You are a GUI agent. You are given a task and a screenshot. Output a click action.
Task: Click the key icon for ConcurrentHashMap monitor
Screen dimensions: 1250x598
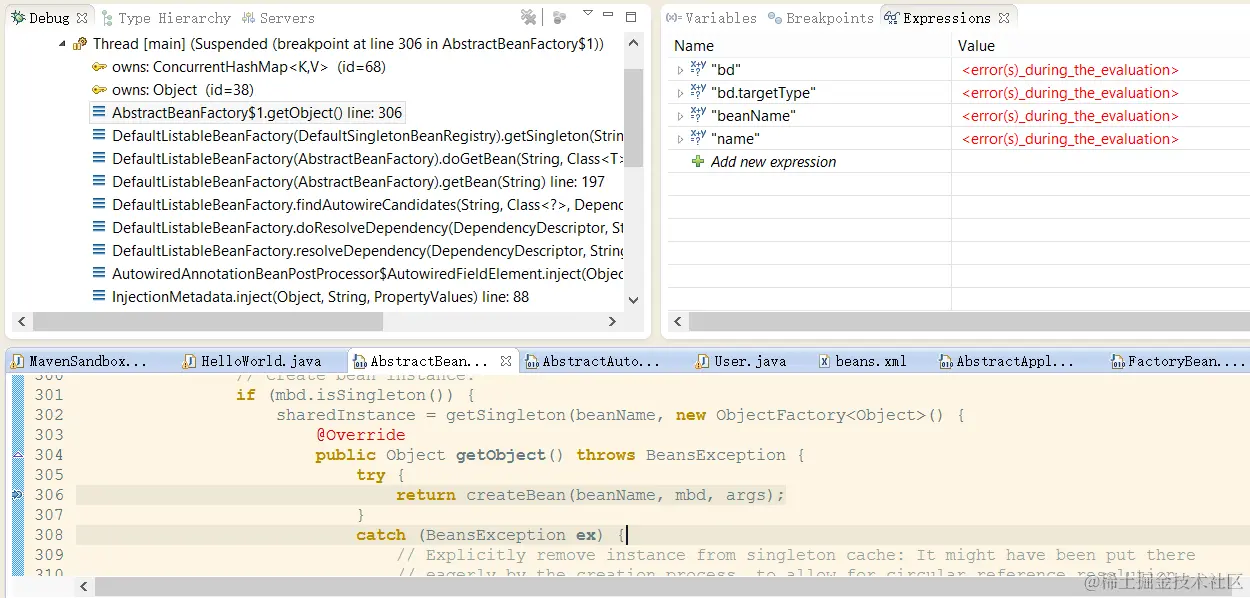coord(99,67)
